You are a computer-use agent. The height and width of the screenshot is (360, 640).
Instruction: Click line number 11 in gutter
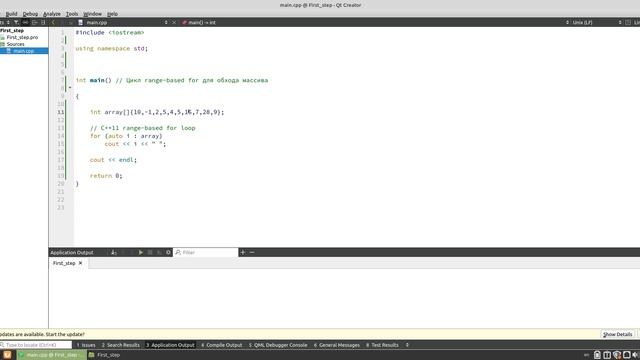click(61, 112)
